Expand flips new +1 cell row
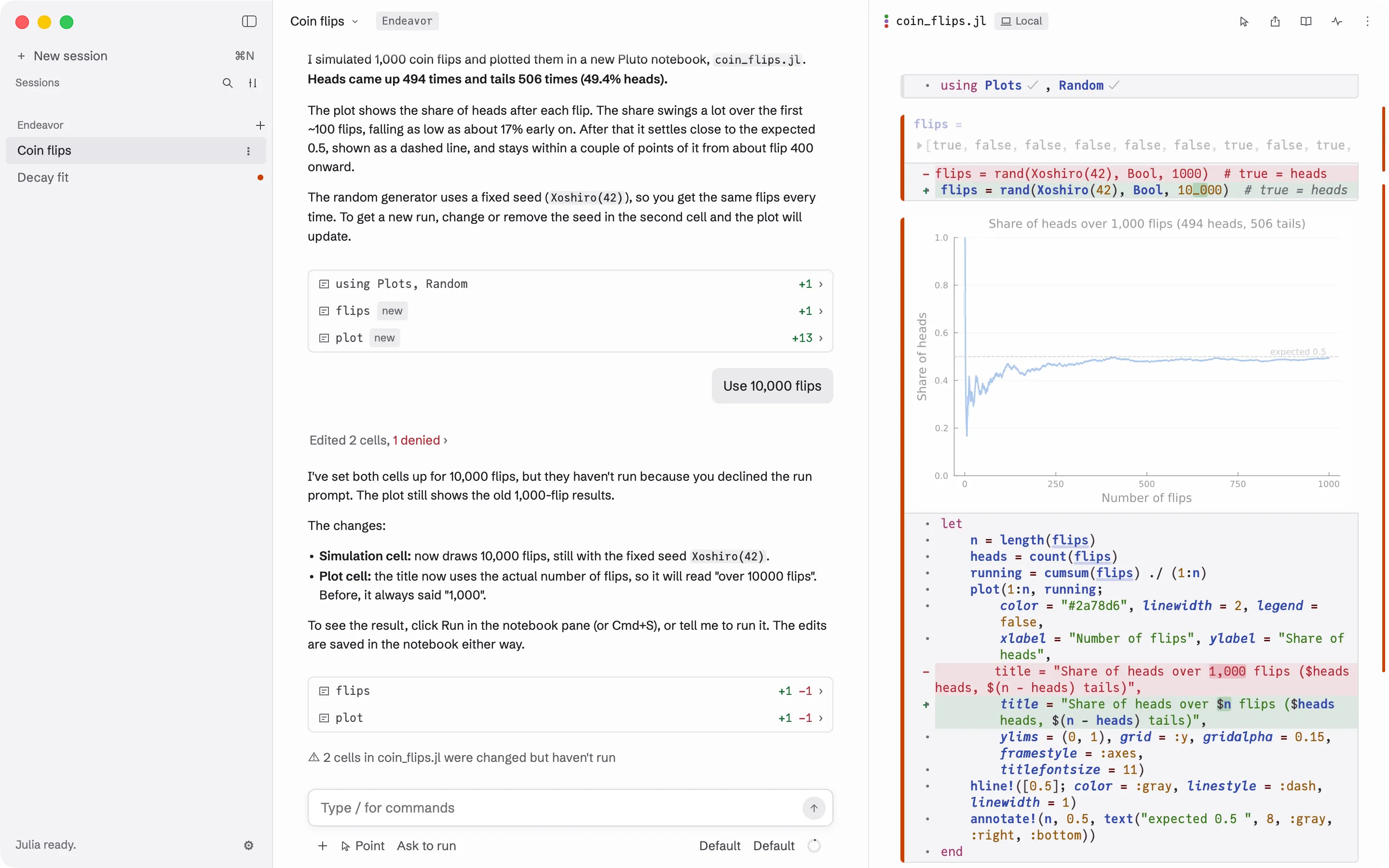 coord(571,311)
